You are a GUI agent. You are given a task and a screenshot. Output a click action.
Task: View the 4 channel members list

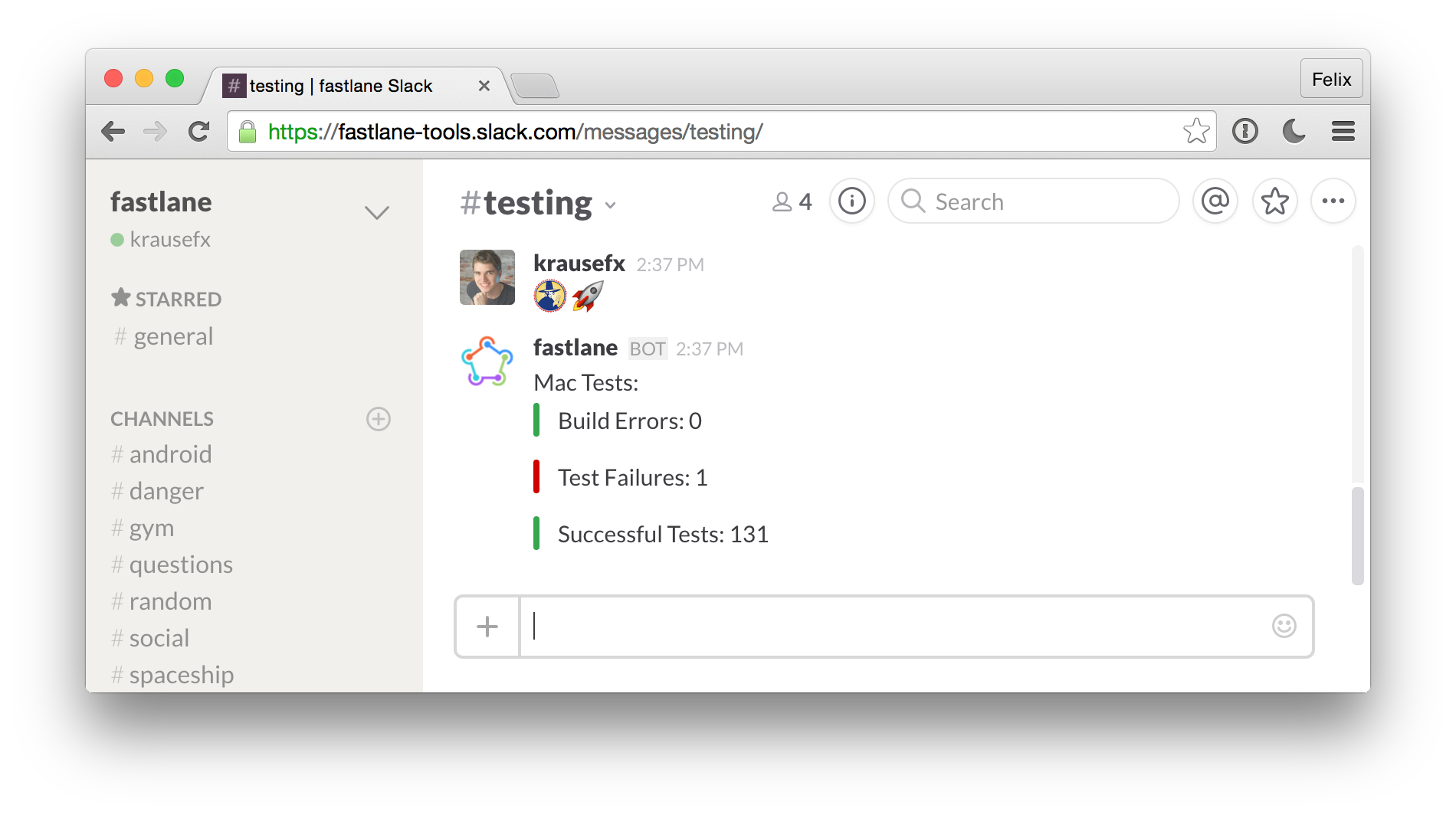pos(791,201)
